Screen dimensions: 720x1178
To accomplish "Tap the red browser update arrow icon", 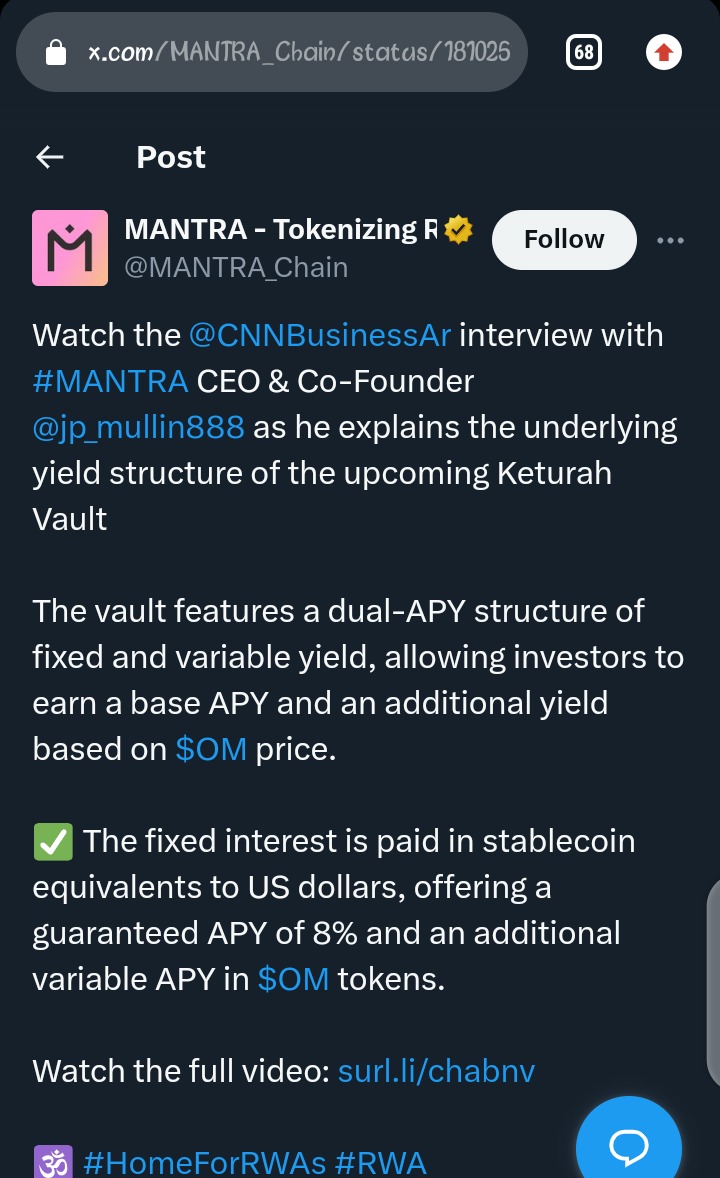I will coord(664,52).
